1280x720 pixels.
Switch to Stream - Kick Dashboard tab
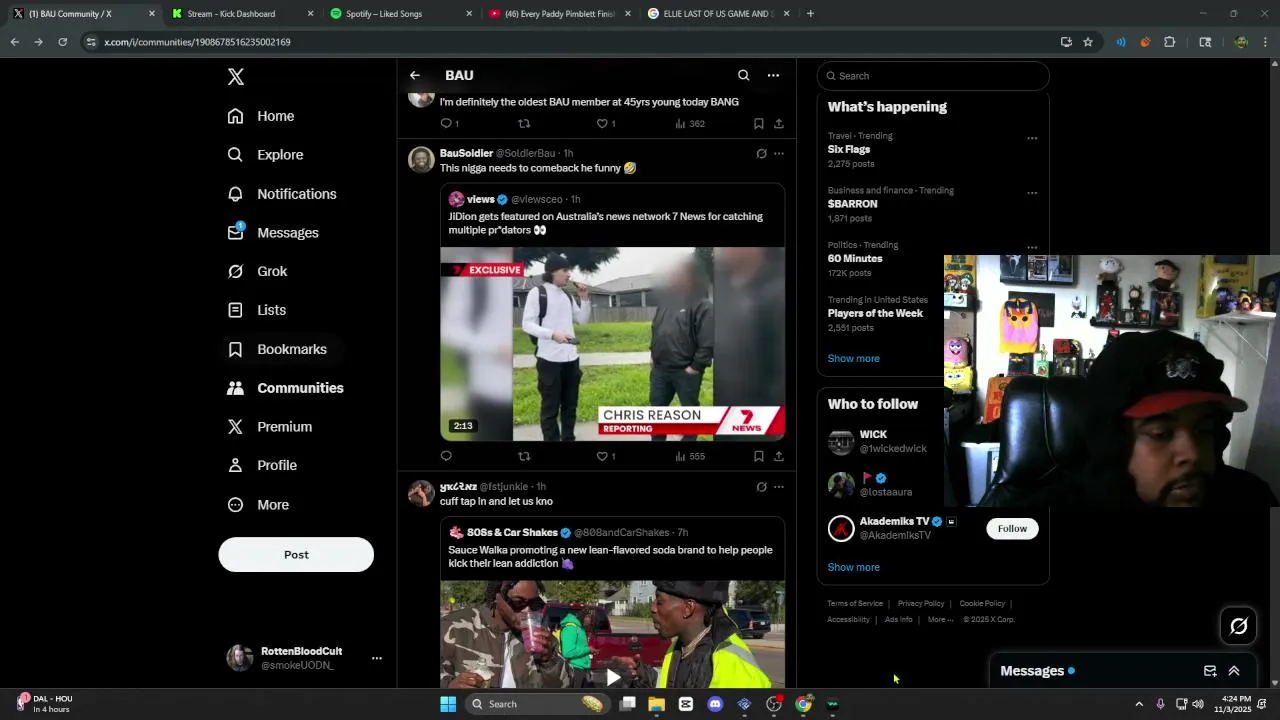241,14
